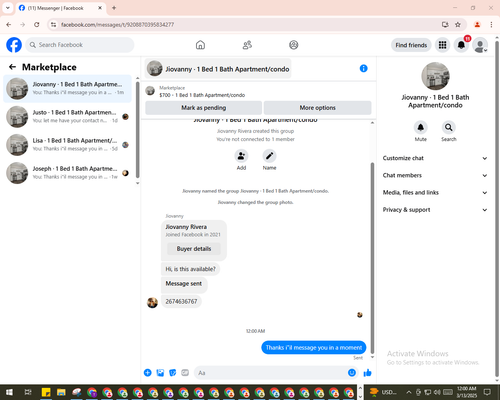This screenshot has width=500, height=400.
Task: Expand Media, files and links section
Action: tap(435, 193)
